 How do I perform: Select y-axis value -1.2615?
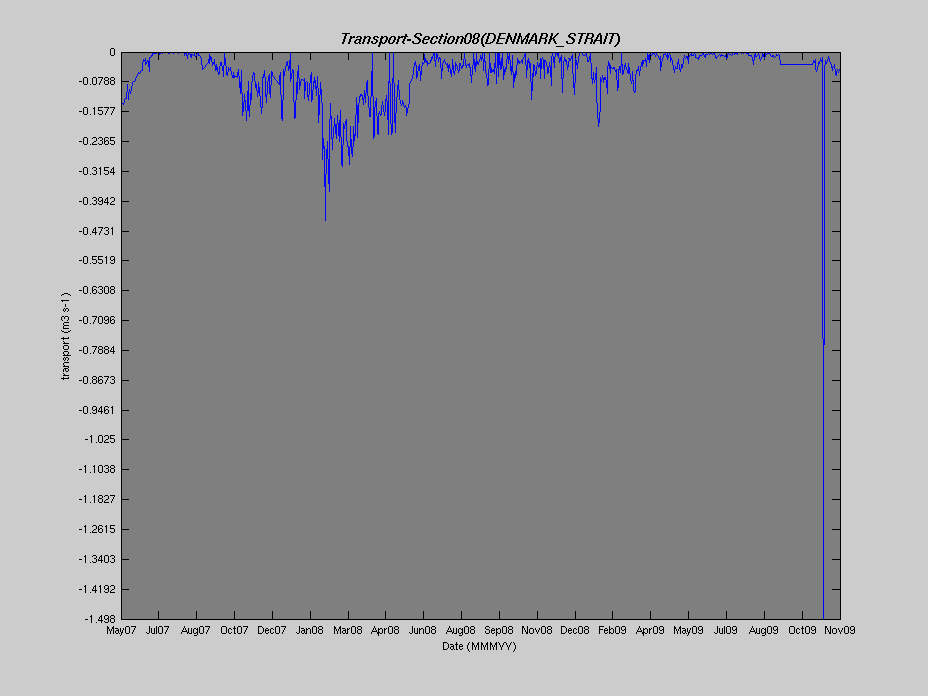(x=97, y=529)
